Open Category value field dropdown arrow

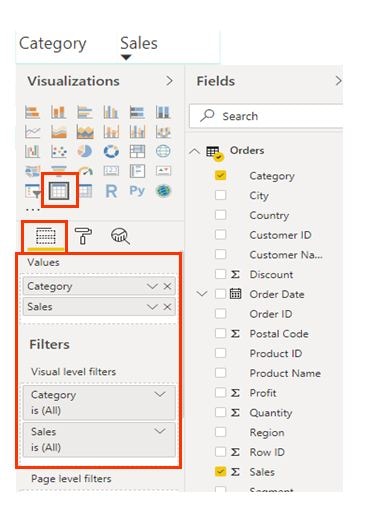(x=152, y=286)
